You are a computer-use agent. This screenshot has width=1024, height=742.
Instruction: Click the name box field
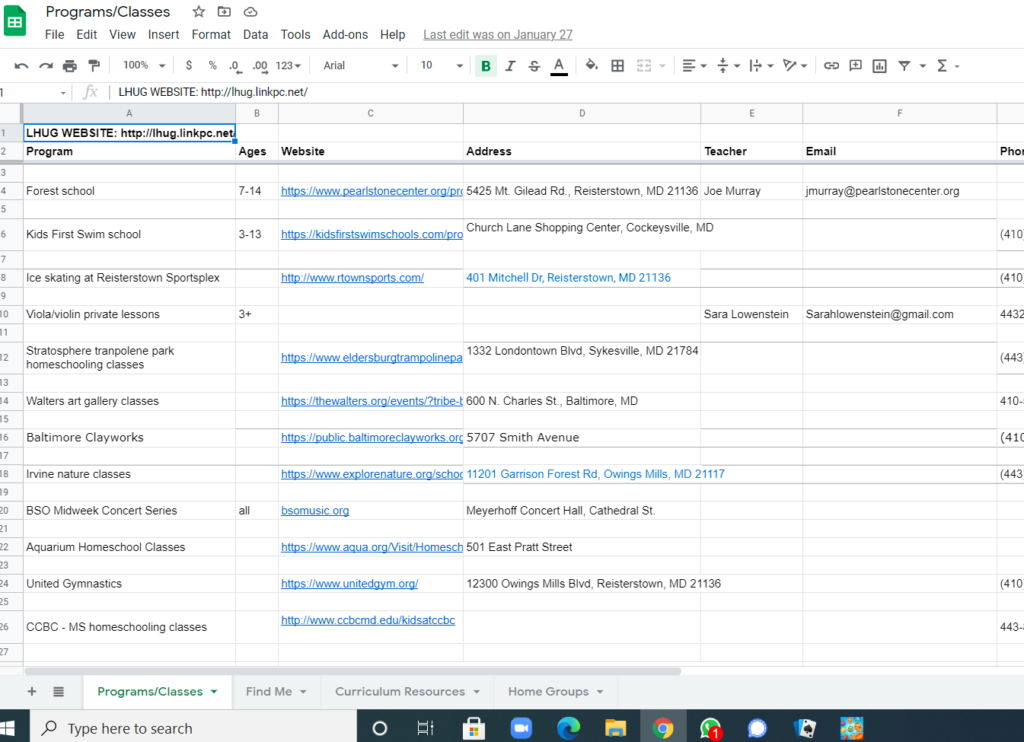point(33,92)
